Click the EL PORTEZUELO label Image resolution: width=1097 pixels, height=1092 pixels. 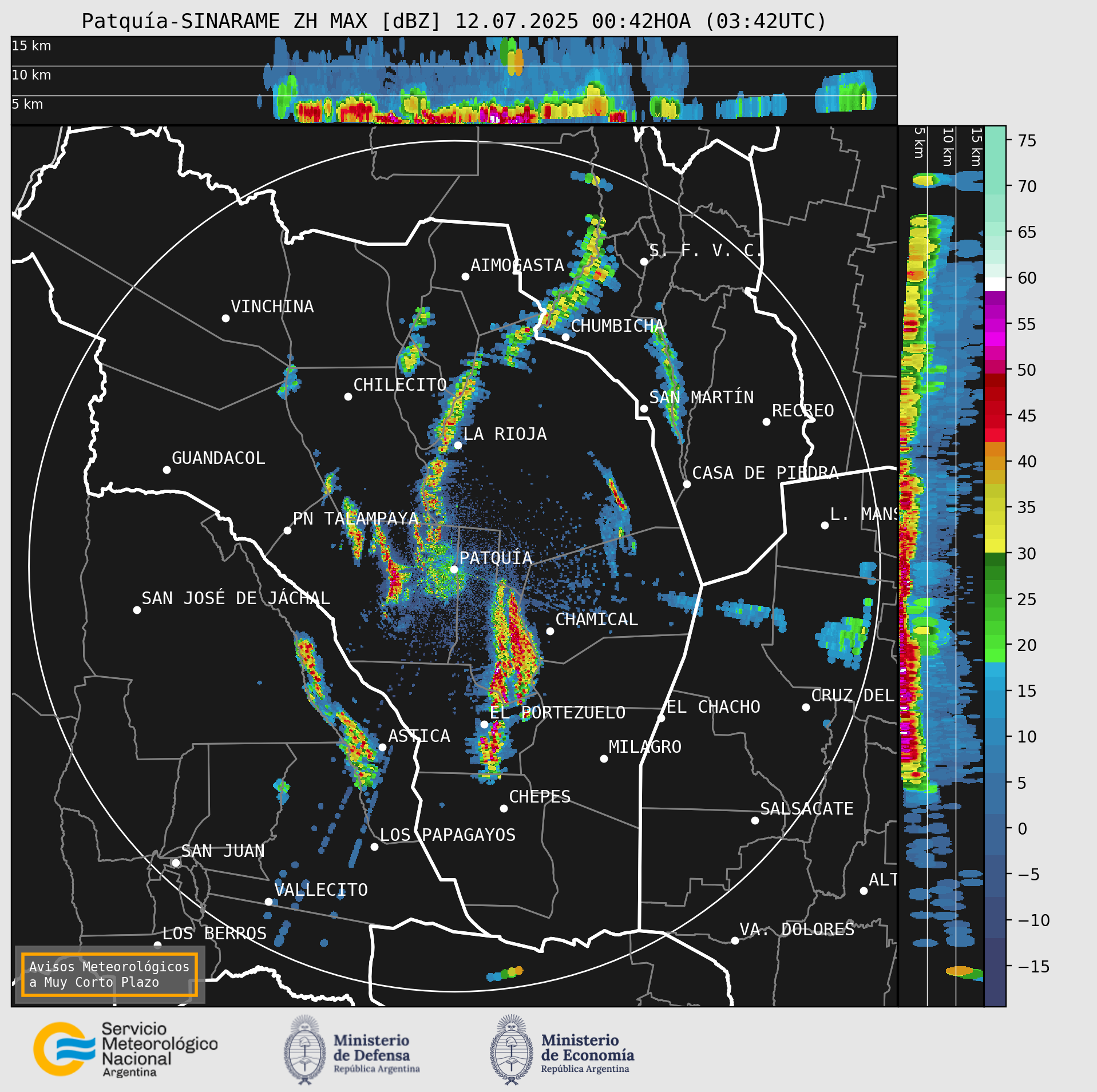tap(557, 713)
